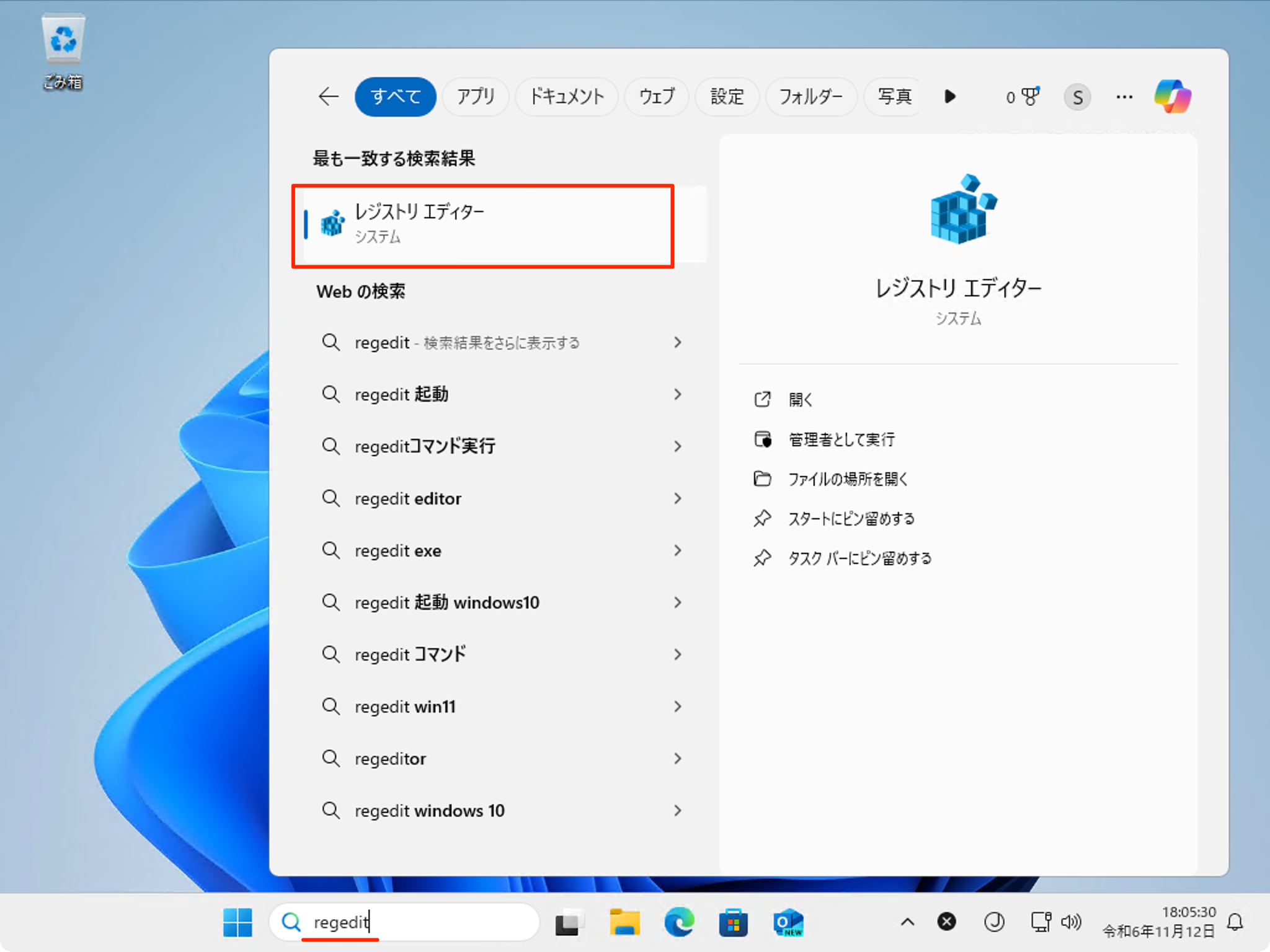The height and width of the screenshot is (952, 1270).
Task: Expand hidden icons in the system tray
Action: pyautogui.click(x=907, y=922)
